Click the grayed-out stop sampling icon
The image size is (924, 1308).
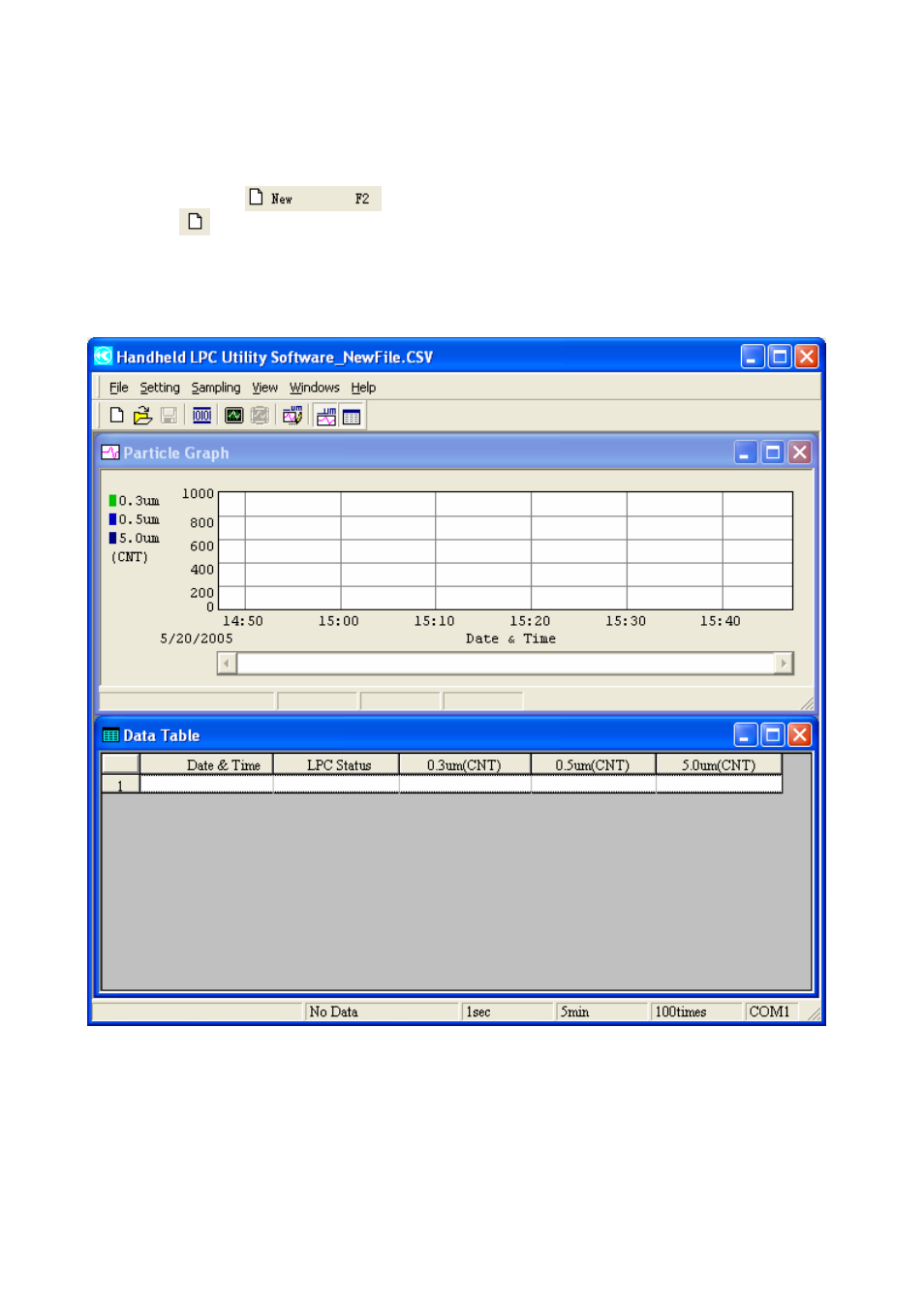click(260, 416)
